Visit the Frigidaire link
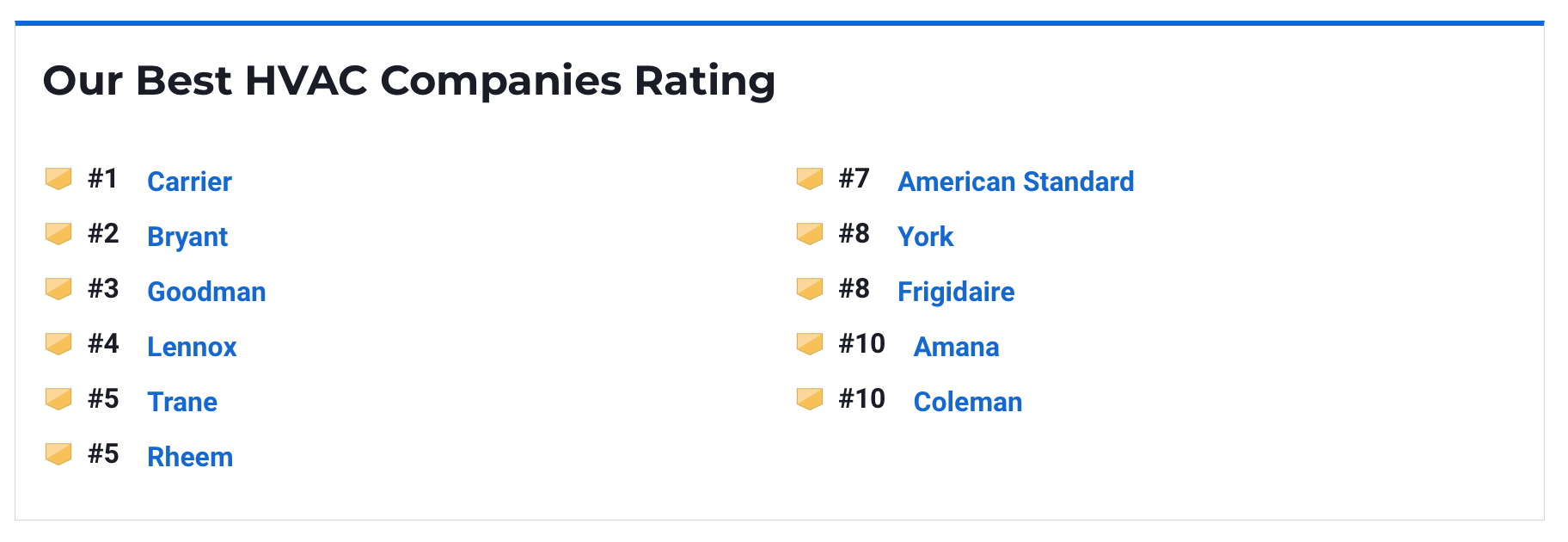Screen dimensions: 1568x542 tap(956, 292)
